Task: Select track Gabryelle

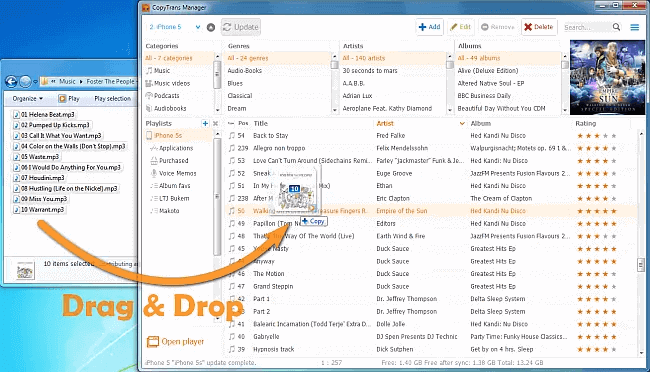Action: tap(266, 336)
